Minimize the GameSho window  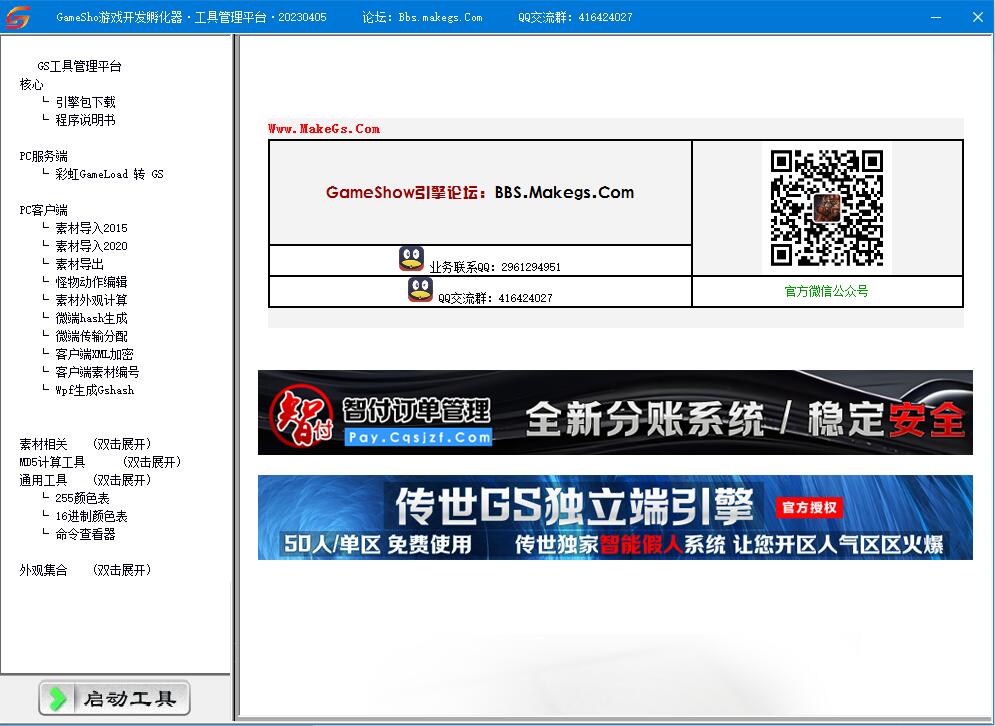(x=936, y=17)
